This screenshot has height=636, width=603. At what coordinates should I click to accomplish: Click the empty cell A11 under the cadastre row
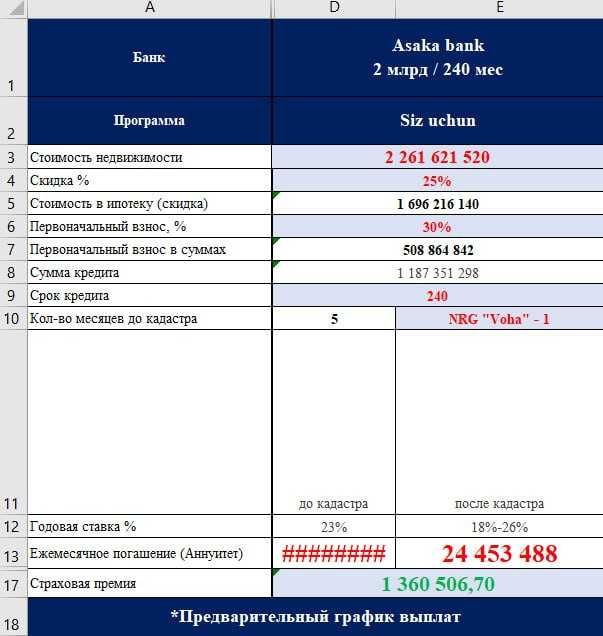[x=150, y=422]
